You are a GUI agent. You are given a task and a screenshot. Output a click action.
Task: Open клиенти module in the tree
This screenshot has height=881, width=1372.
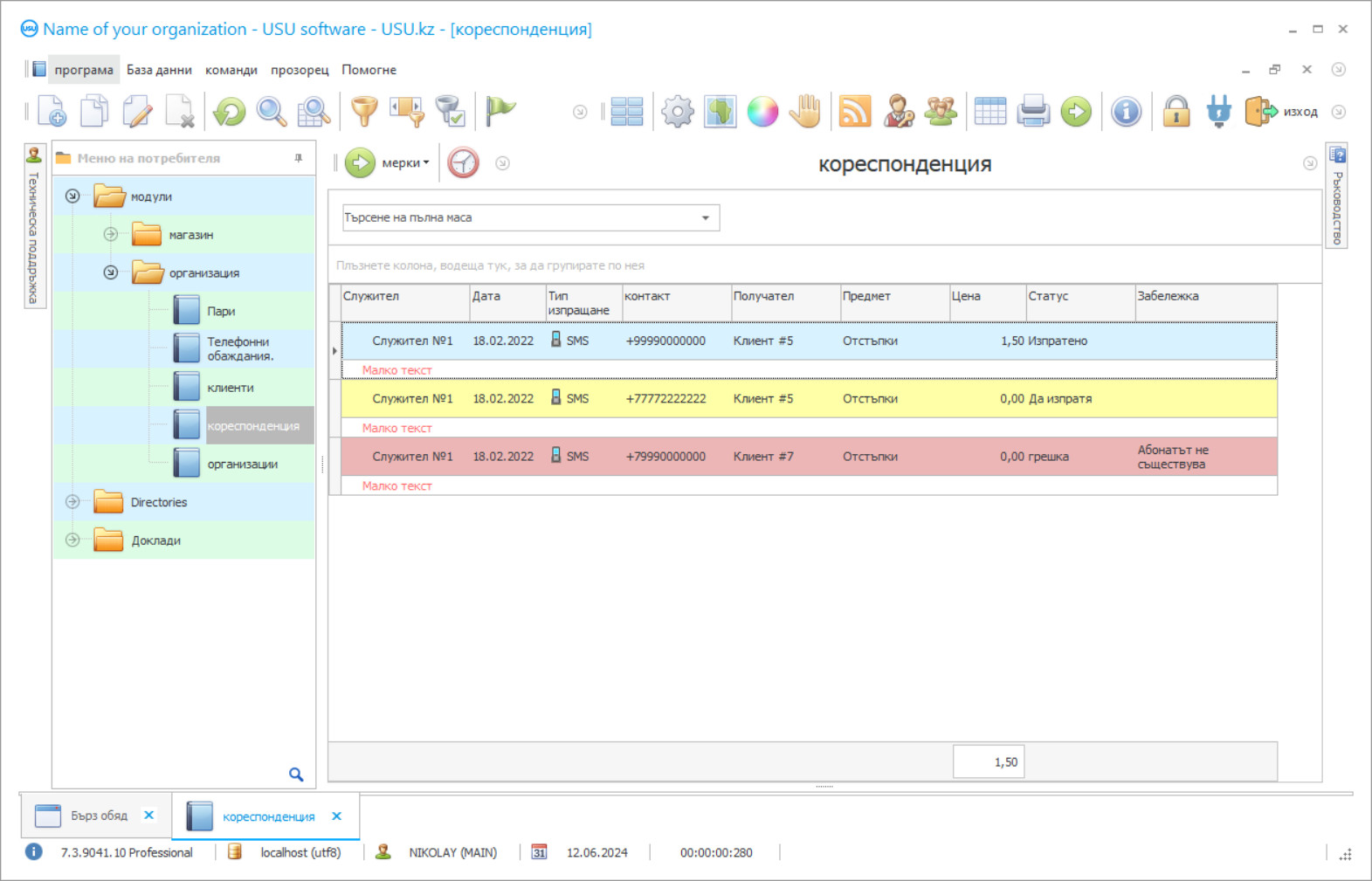[231, 388]
